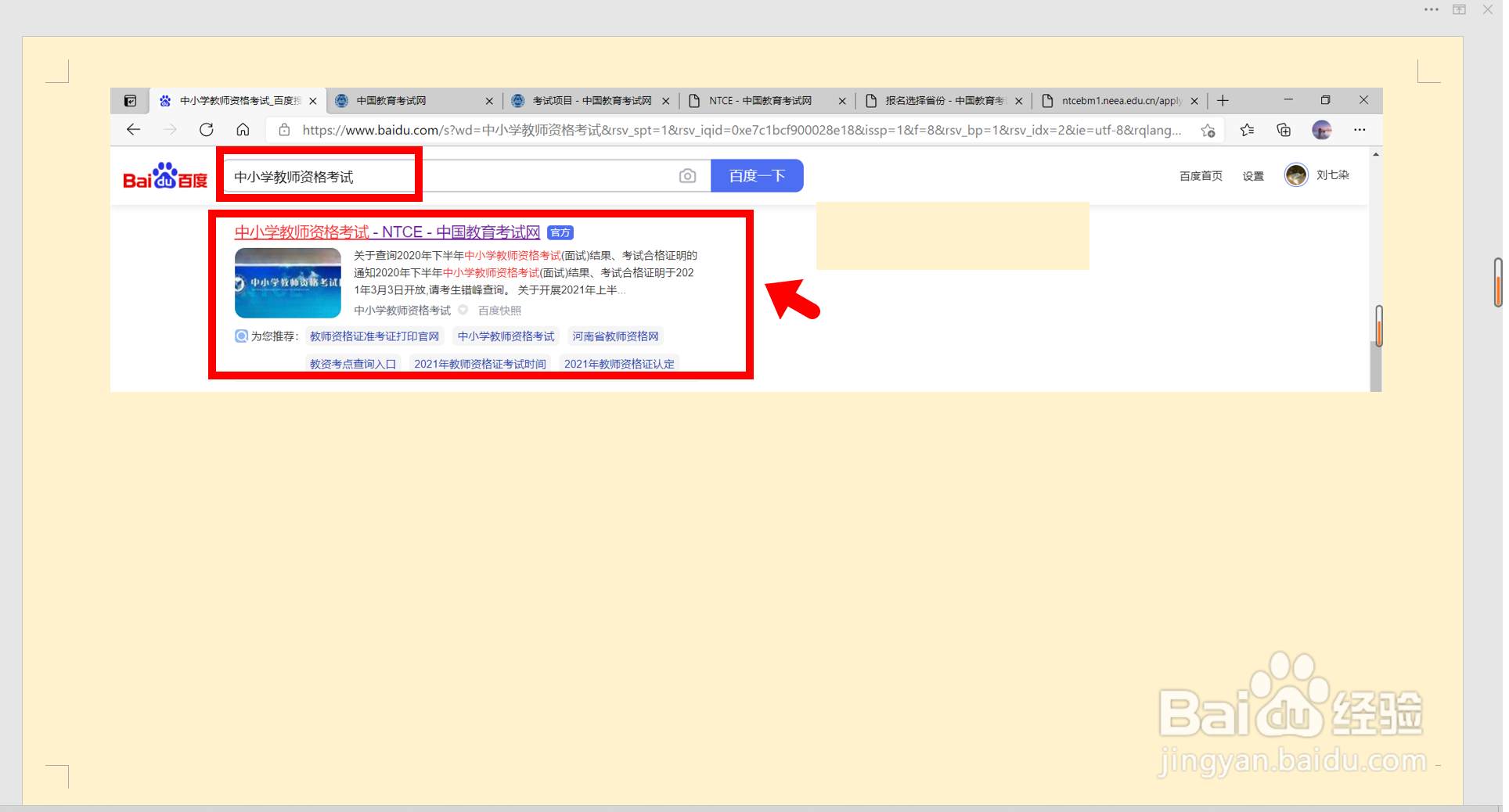
Task: Open the Collections icon in toolbar
Action: click(1284, 130)
